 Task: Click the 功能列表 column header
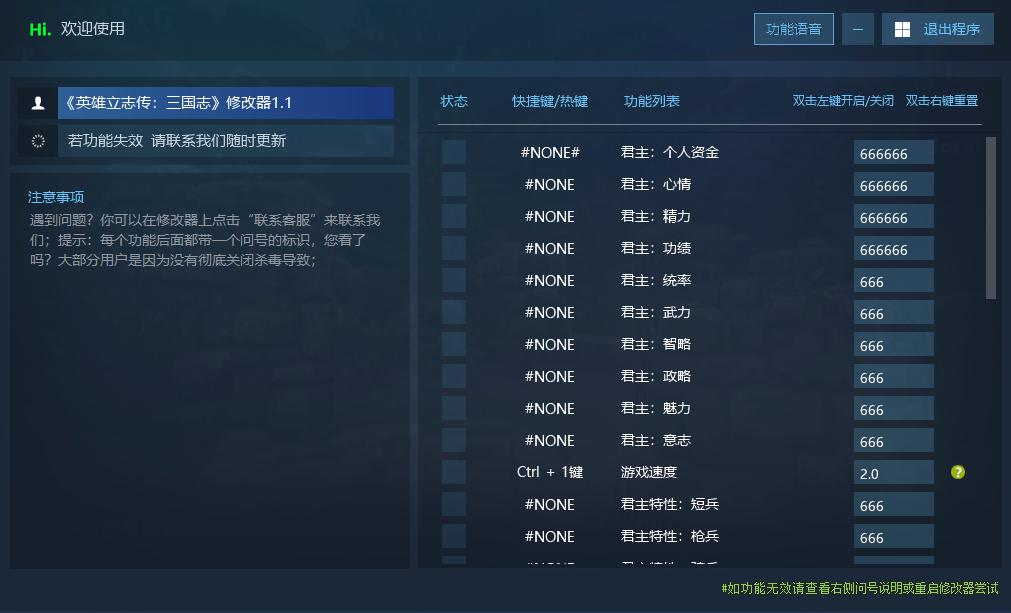[652, 101]
